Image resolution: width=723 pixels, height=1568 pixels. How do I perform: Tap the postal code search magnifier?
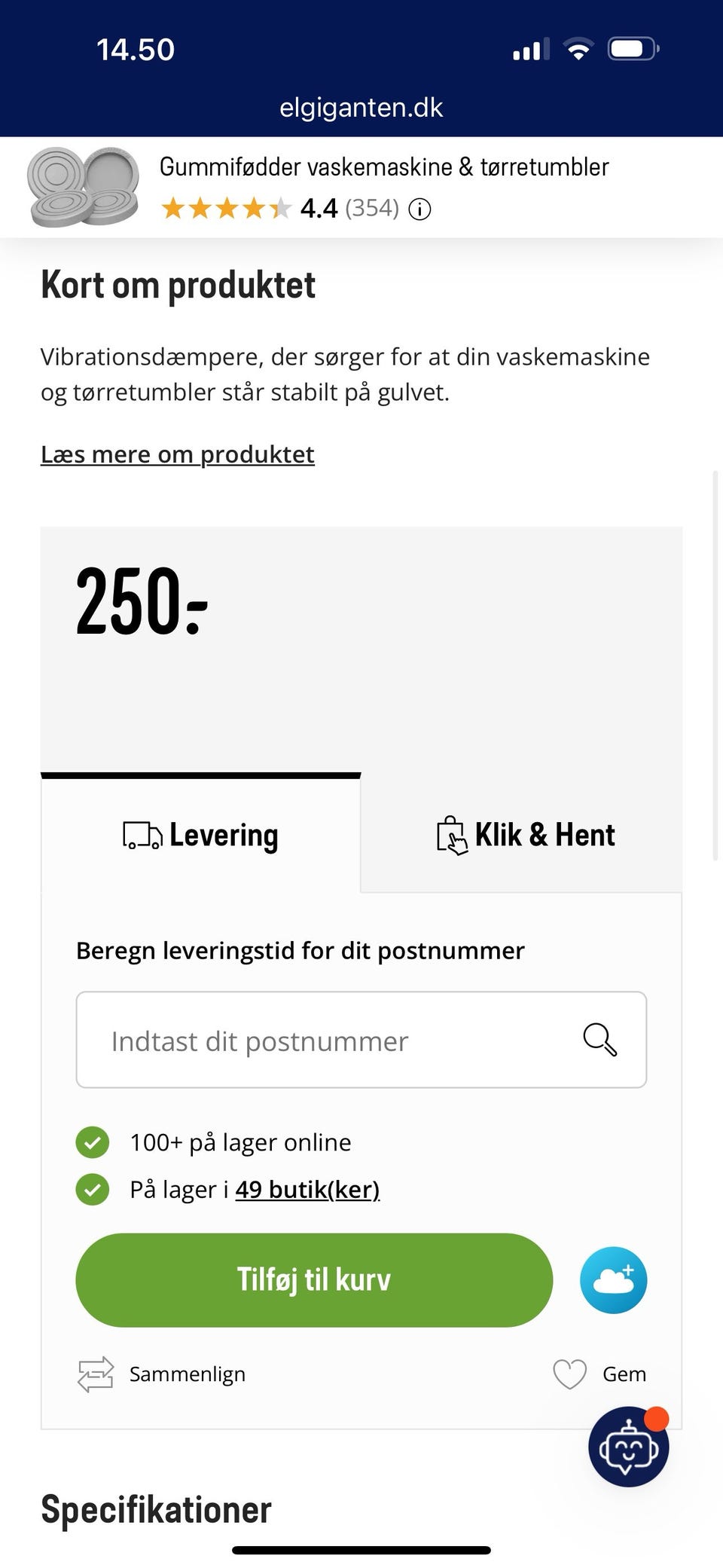coord(599,1040)
